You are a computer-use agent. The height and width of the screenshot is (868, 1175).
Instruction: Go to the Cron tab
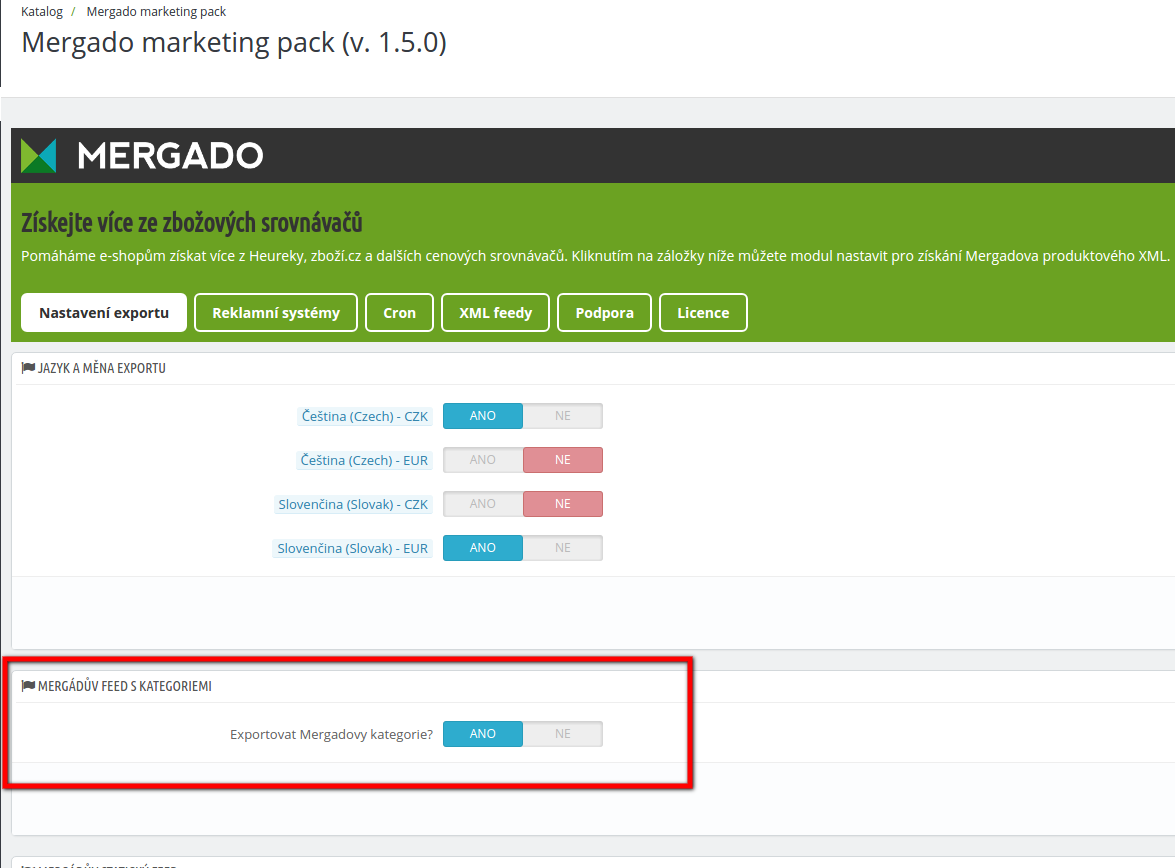399,313
